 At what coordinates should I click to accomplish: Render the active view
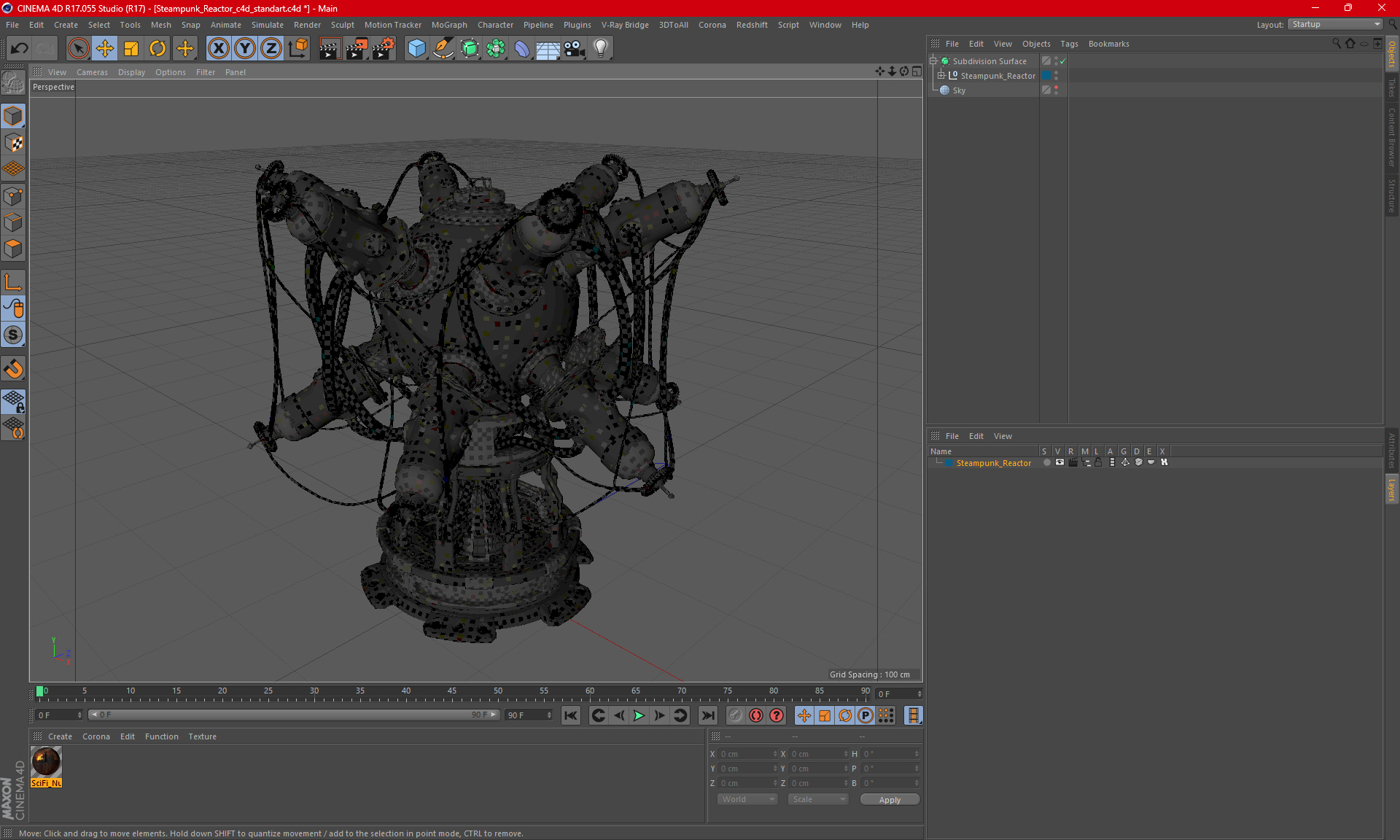pos(330,49)
